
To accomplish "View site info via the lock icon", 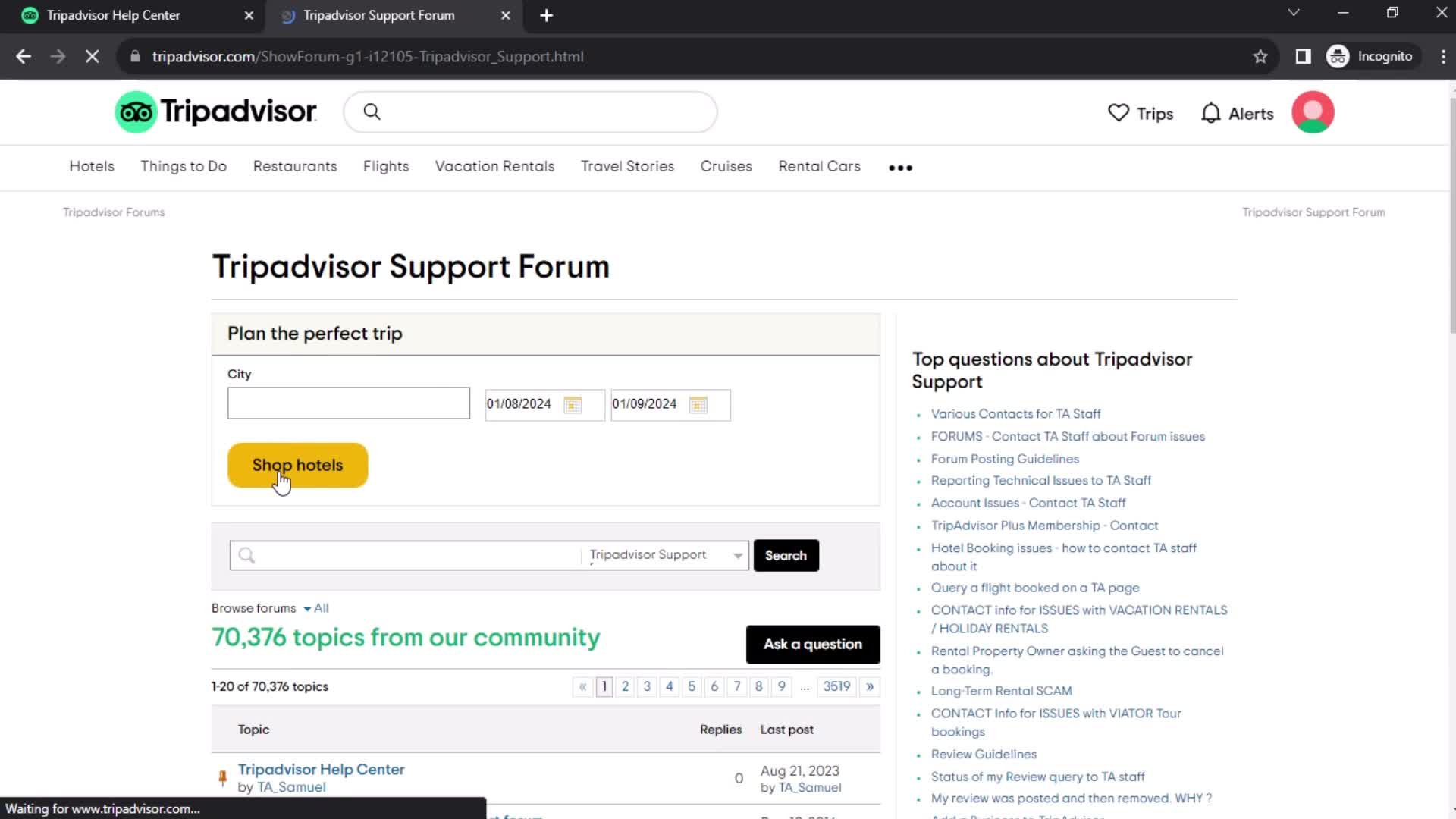I will click(135, 57).
